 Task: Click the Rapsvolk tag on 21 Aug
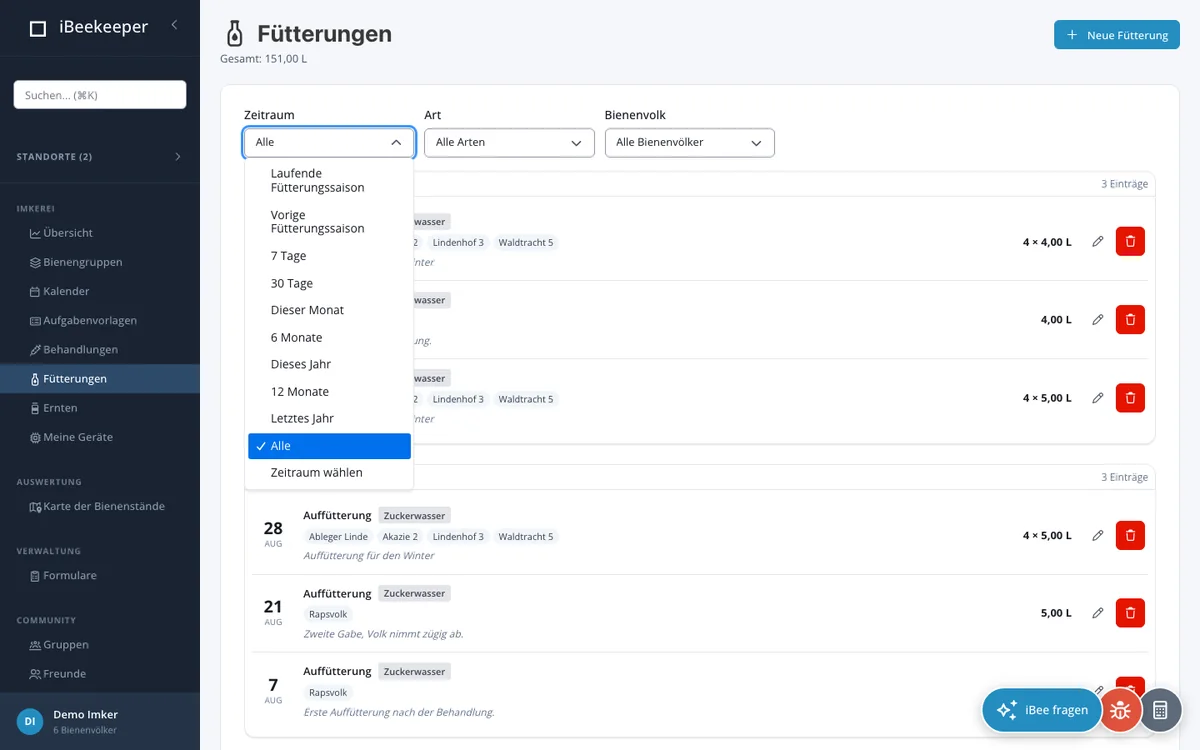pyautogui.click(x=328, y=614)
